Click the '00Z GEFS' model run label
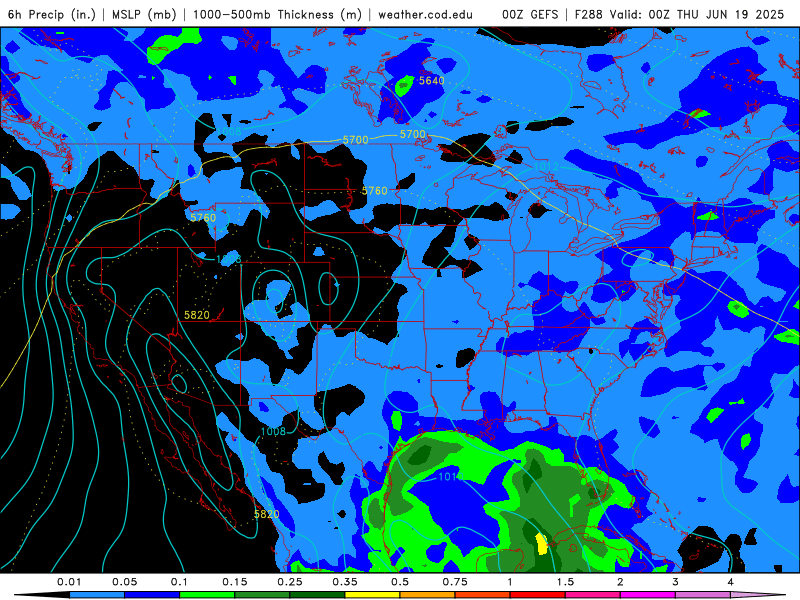 [x=530, y=14]
